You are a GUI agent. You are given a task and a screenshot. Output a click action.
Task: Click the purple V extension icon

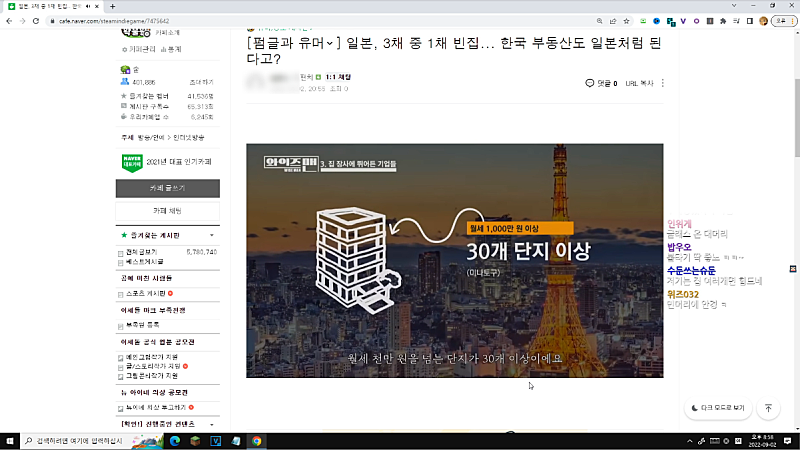[x=683, y=21]
